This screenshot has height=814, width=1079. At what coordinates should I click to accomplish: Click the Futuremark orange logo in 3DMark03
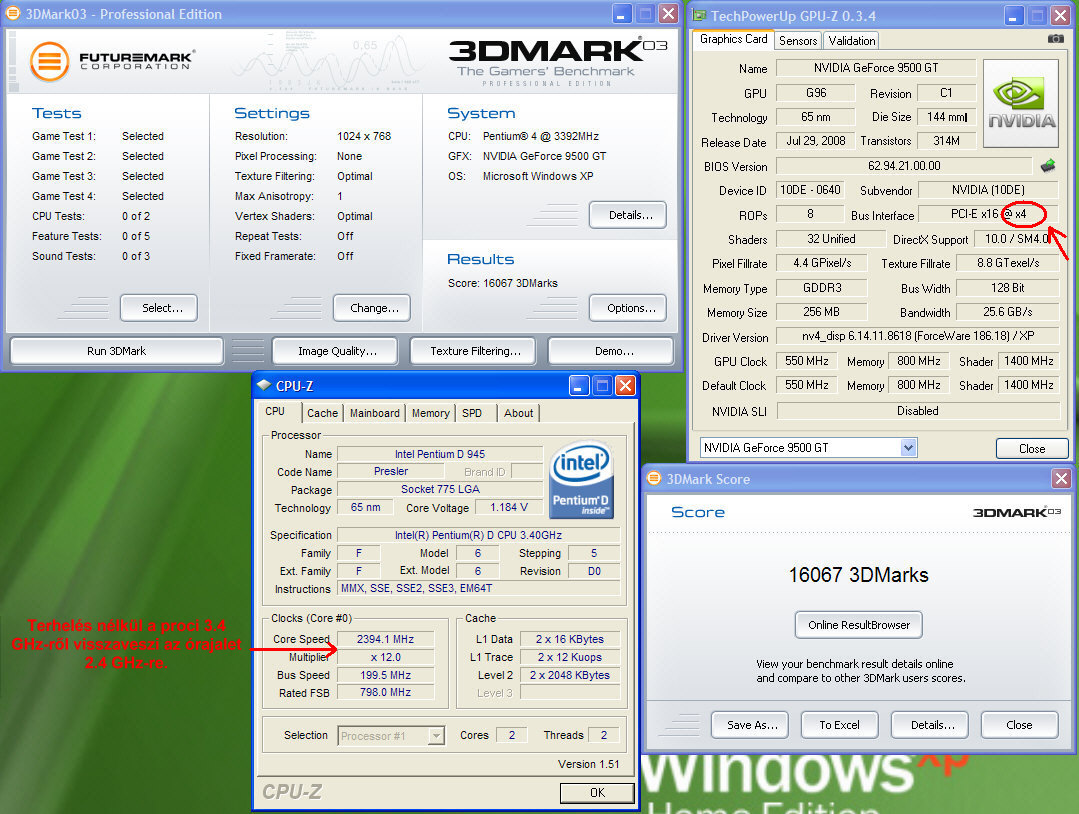click(x=50, y=61)
